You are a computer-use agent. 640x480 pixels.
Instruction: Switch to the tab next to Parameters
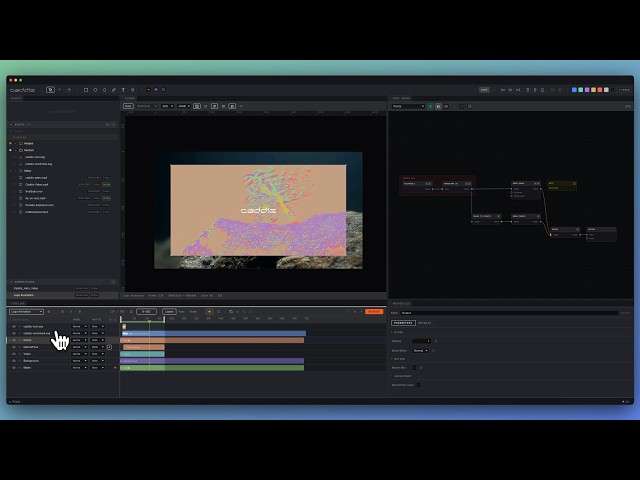click(424, 323)
